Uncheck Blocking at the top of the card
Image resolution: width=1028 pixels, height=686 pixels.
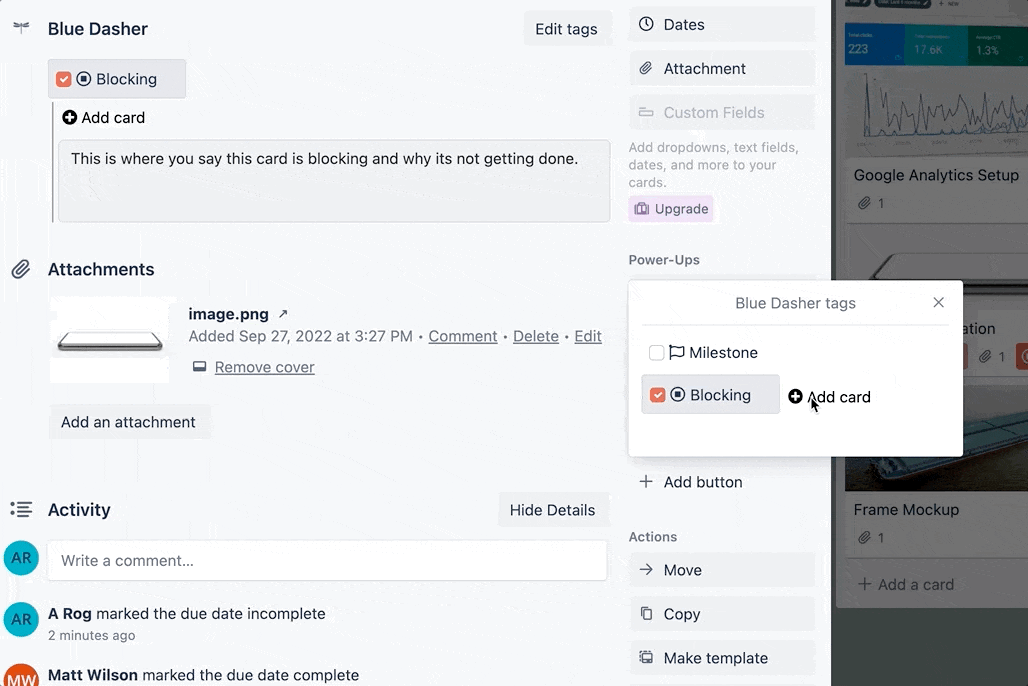[63, 78]
